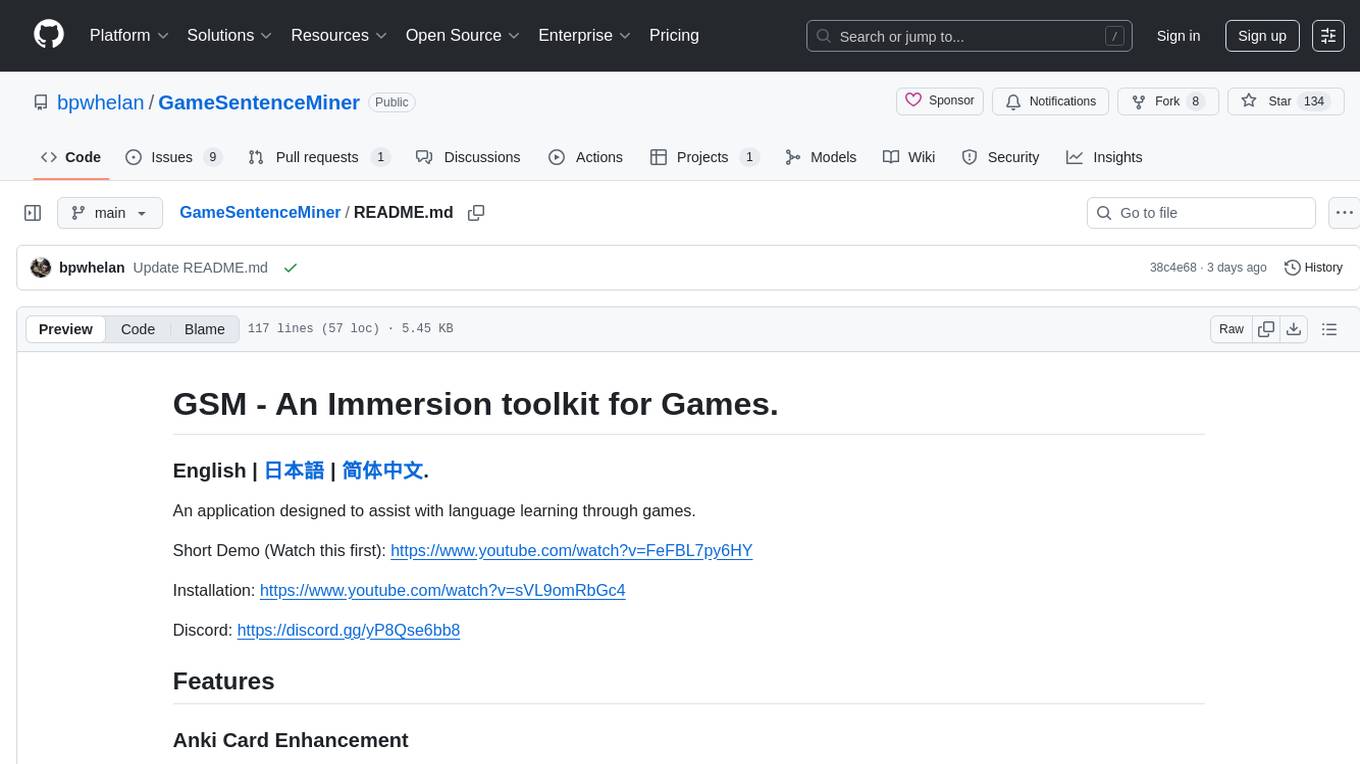The image size is (1360, 764).
Task: Open the GameSentenceMiner repository title link
Action: click(x=259, y=102)
